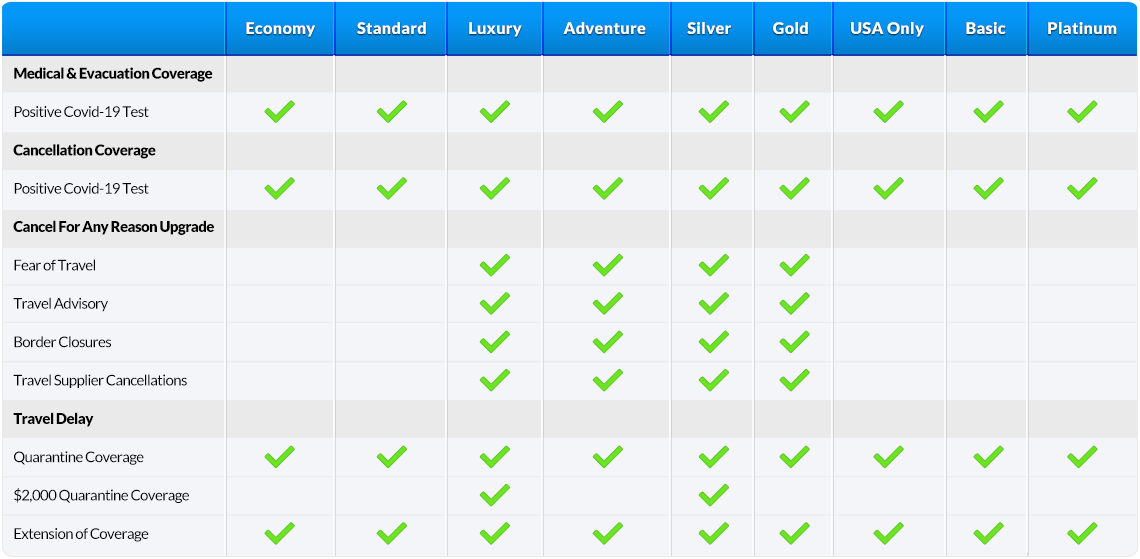The image size is (1140, 559).
Task: Click Basic plan's cancellation Positive Covid-19 checkmark
Action: (988, 188)
